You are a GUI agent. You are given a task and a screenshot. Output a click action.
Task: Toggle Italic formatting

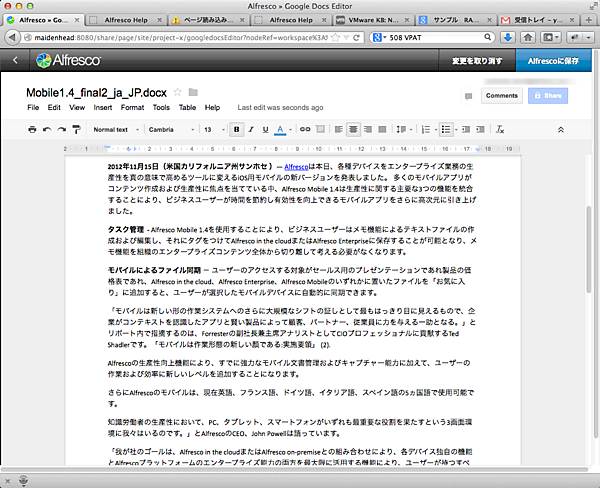(251, 129)
